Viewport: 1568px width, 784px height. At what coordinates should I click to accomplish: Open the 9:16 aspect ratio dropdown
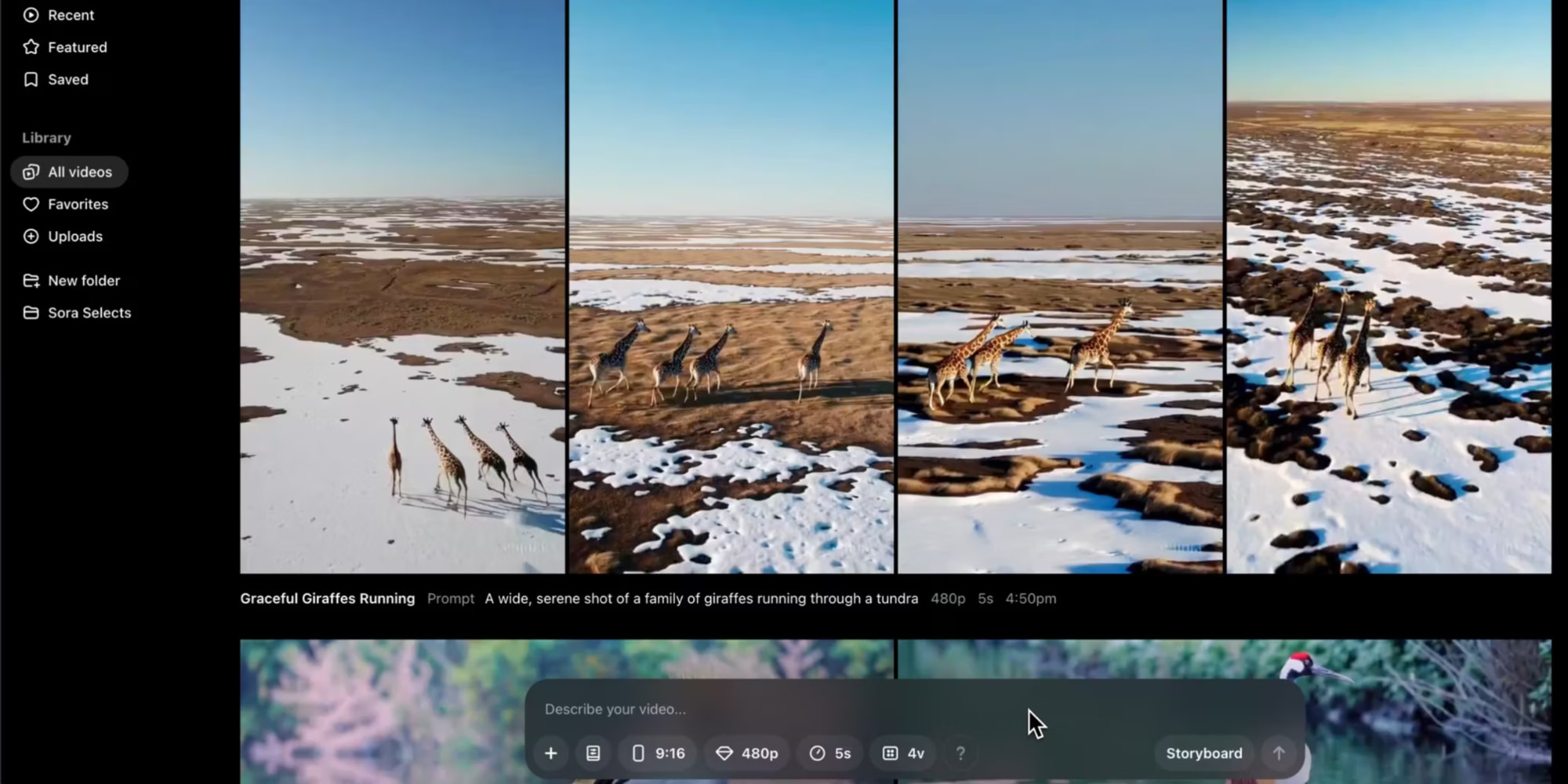click(659, 753)
